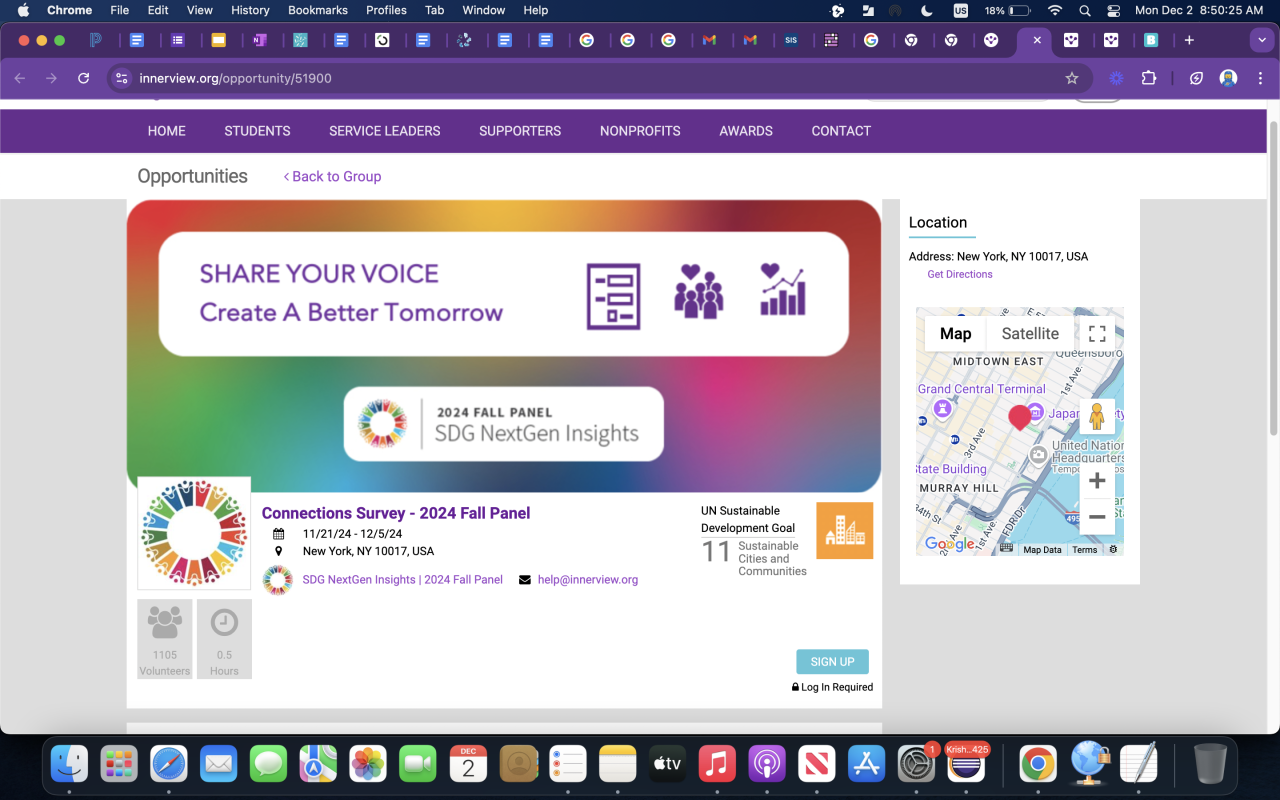1280x800 pixels.
Task: Close the active Chrome tab
Action: pyautogui.click(x=1037, y=40)
